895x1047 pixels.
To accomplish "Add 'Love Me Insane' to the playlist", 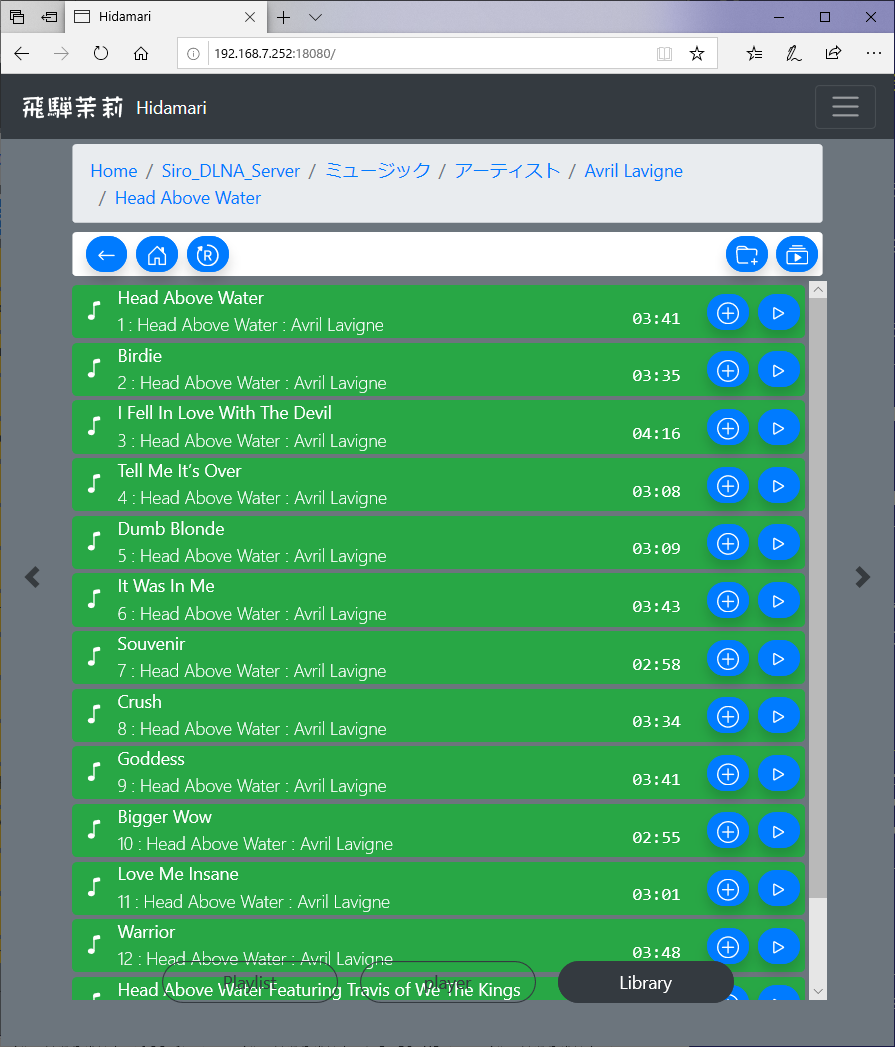I will tap(728, 889).
